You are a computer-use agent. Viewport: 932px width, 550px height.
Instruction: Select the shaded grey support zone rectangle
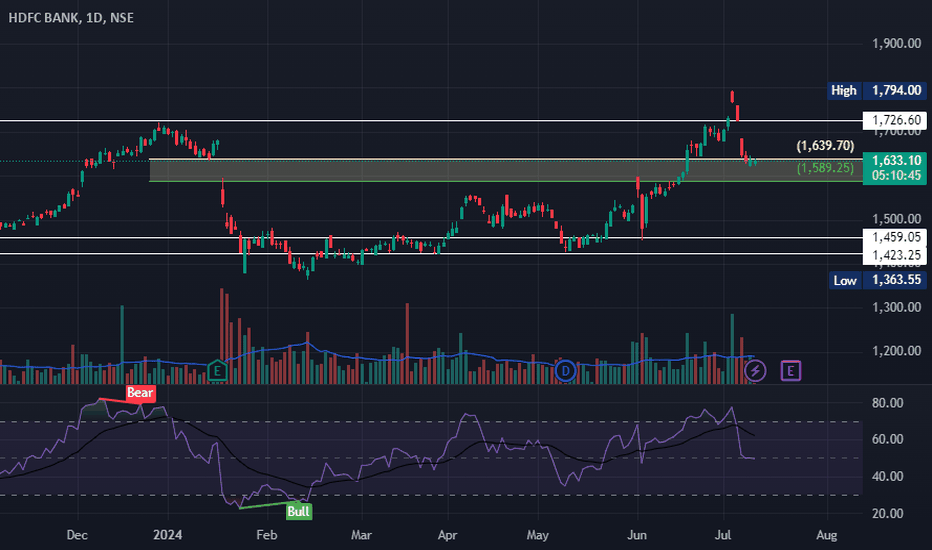[x=505, y=170]
